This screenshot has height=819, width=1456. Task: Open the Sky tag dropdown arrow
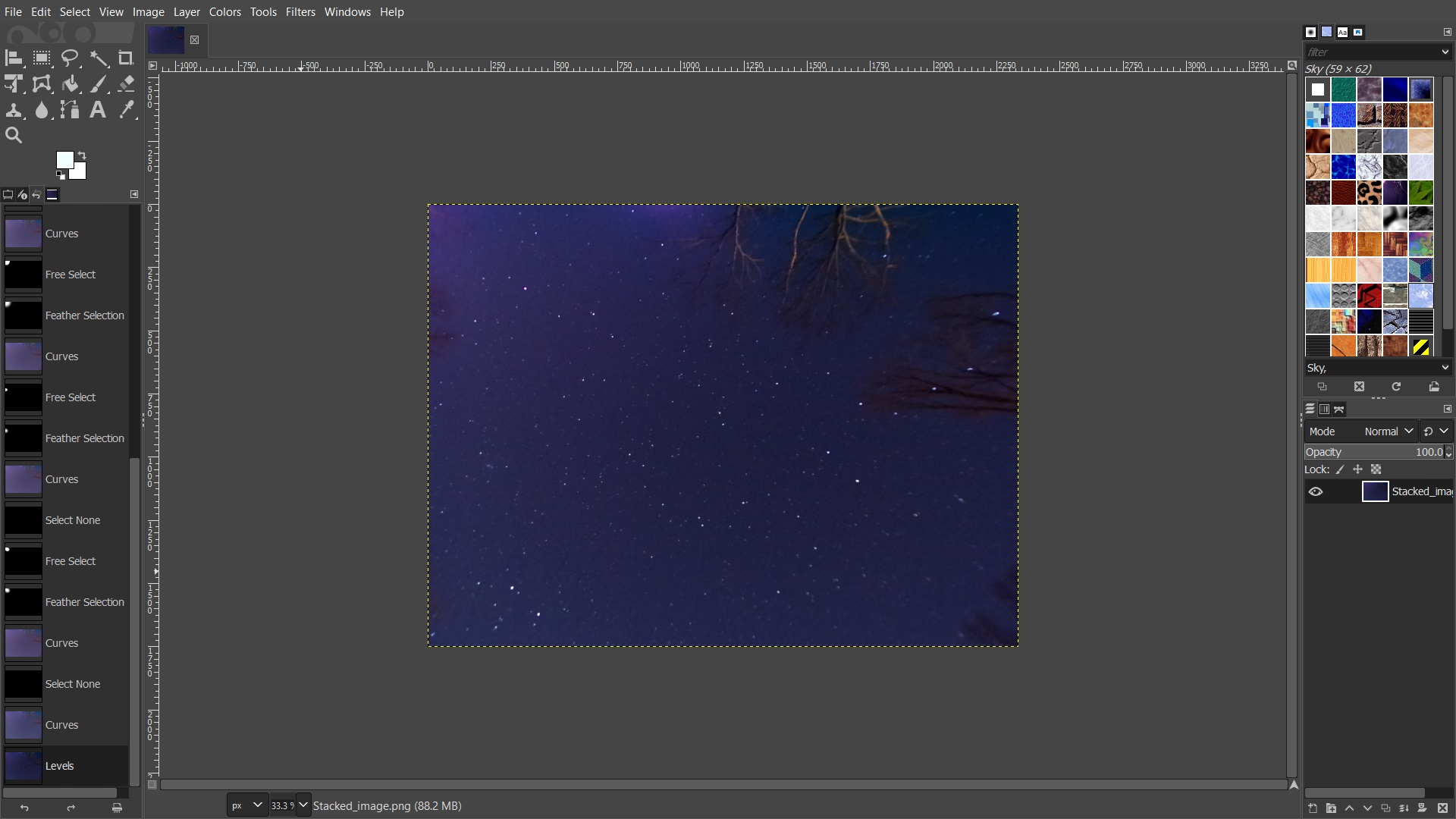pos(1445,368)
